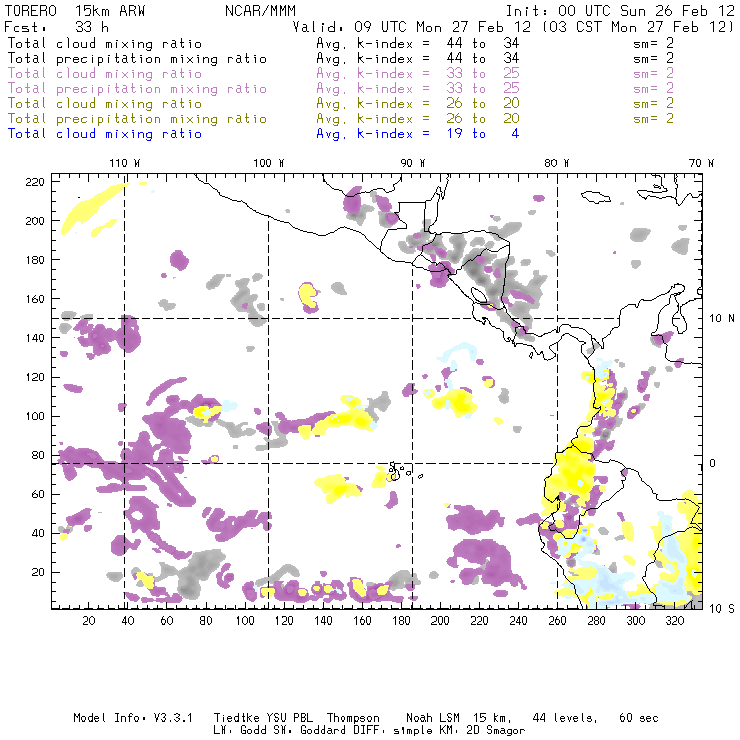This screenshot has width=740, height=740.
Task: Click the blue 'Avg. k-index = 19 to 4' text
Action: (x=418, y=134)
